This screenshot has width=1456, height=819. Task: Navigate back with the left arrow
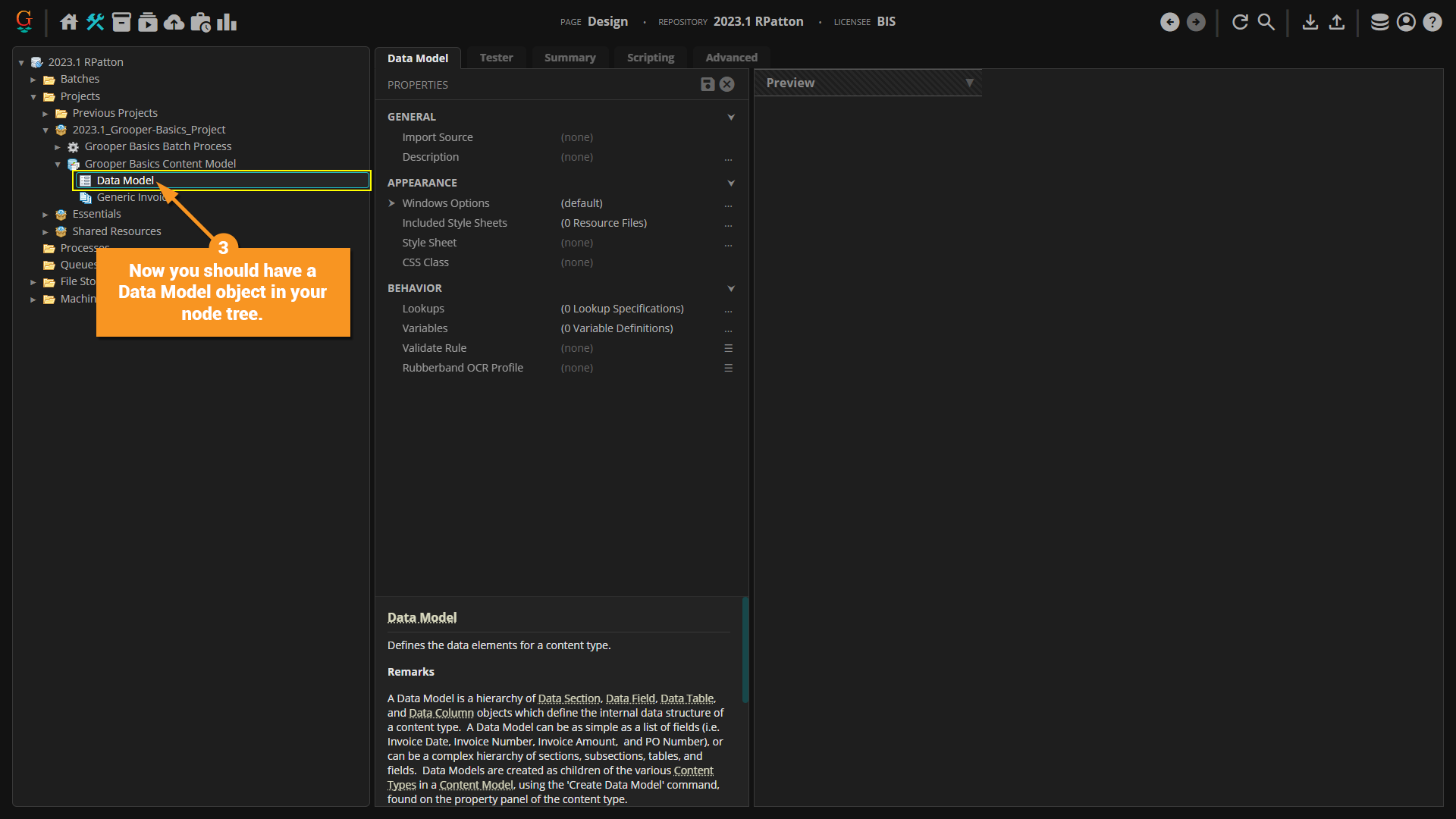coord(1169,22)
